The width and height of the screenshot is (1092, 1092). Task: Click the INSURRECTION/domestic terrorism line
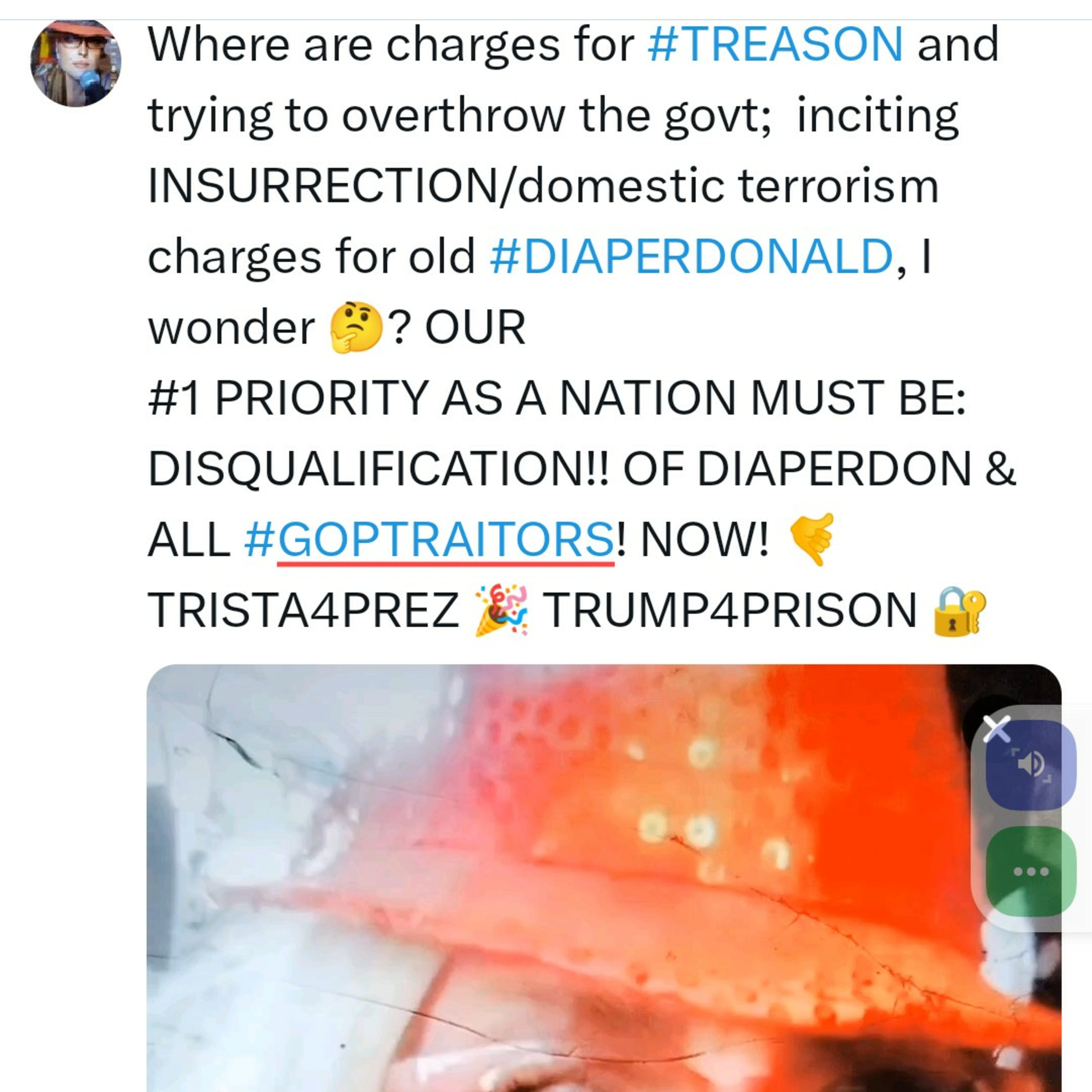[543, 186]
